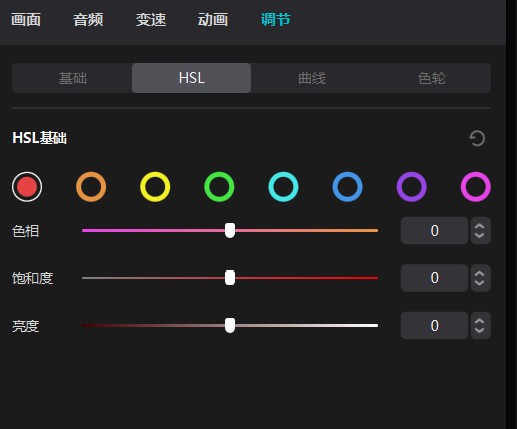Select the green color channel circle
Screen dimensions: 517x429
coord(219,187)
